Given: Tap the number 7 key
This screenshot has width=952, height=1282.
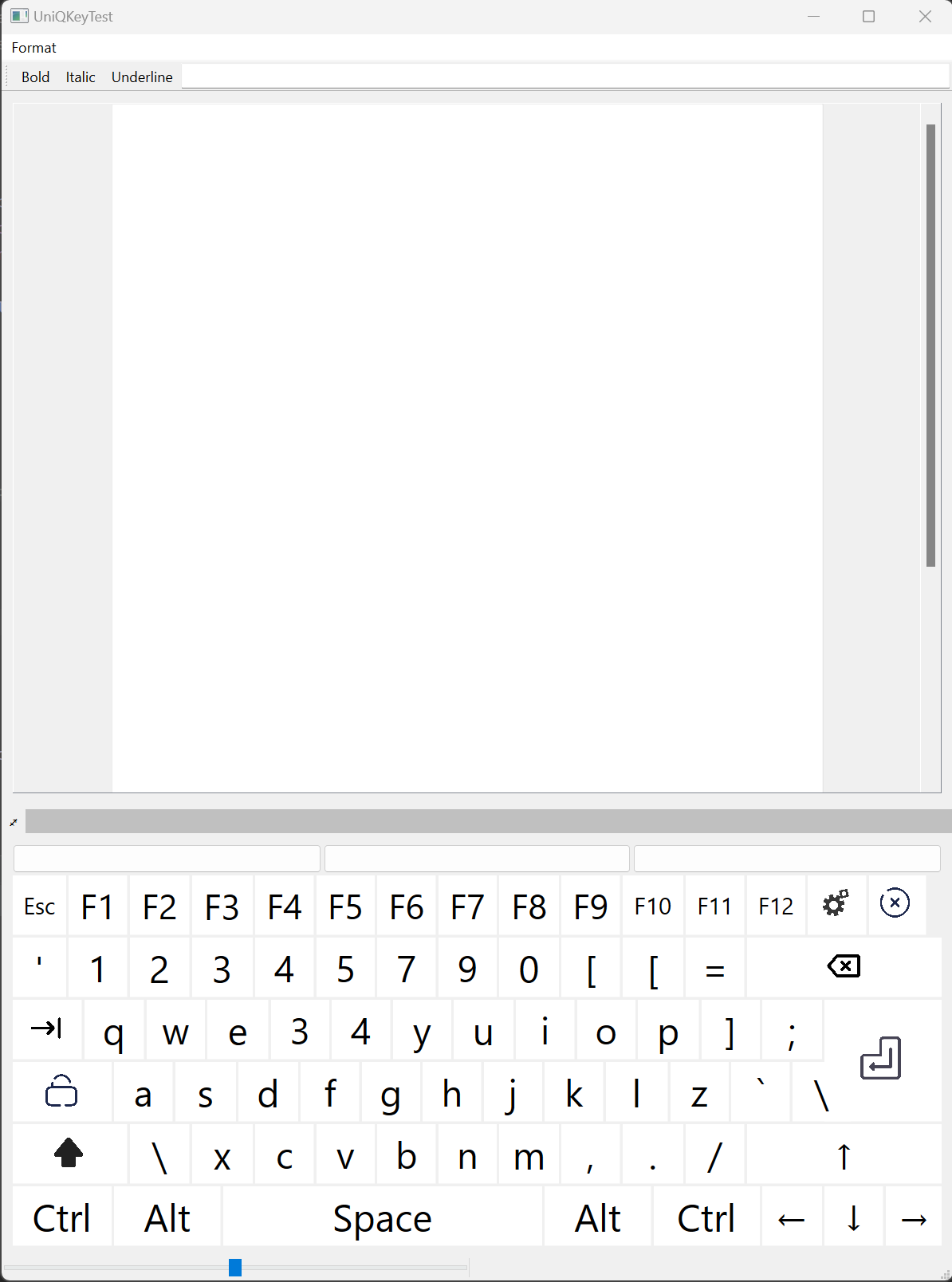Looking at the screenshot, I should 407,967.
